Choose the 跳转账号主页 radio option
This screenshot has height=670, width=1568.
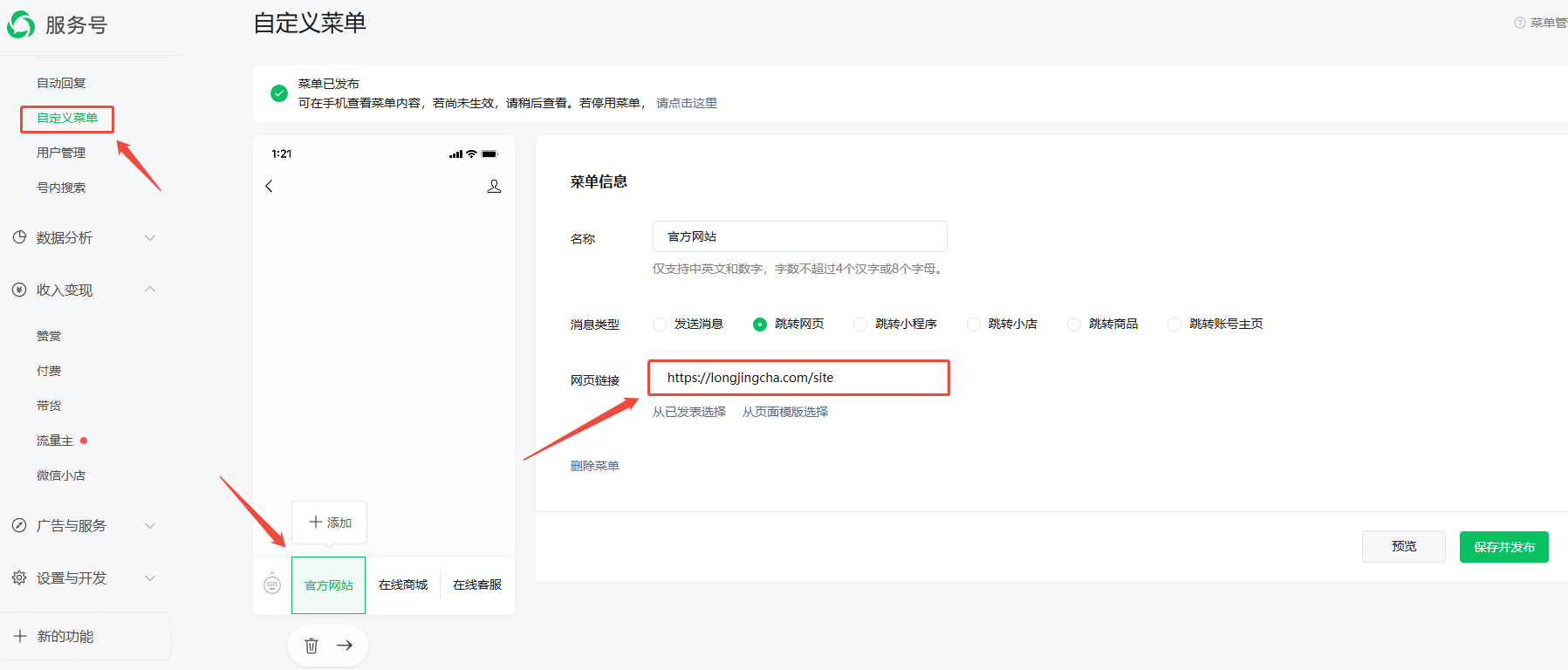pos(1174,325)
